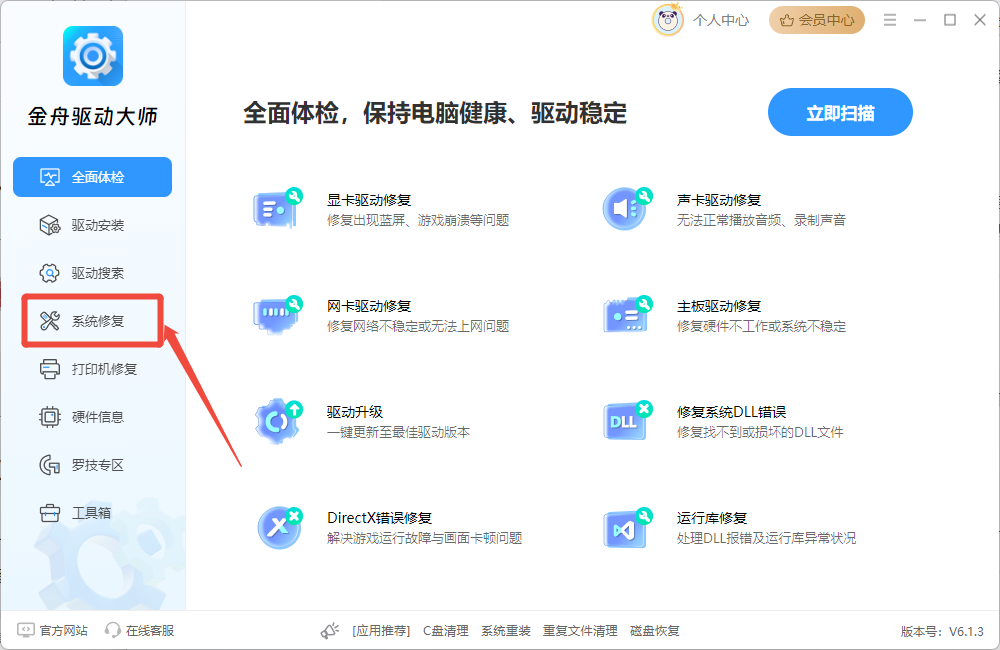Open the 会员中心 member button
Image resolution: width=1000 pixels, height=650 pixels.
(x=816, y=20)
